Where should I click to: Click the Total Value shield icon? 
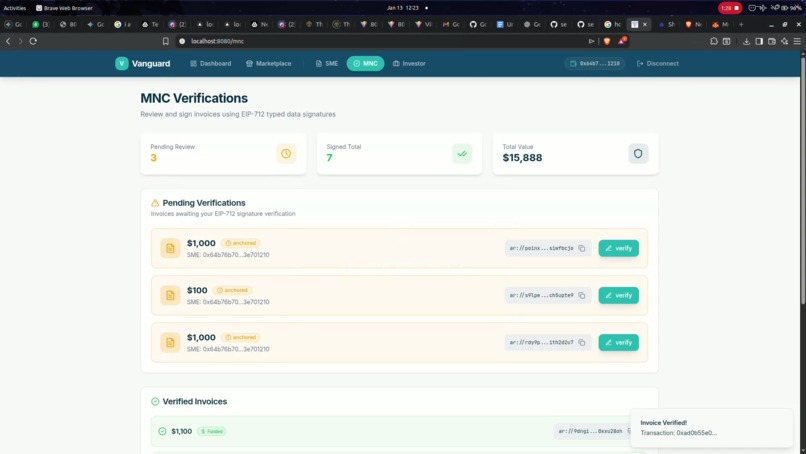tap(638, 154)
